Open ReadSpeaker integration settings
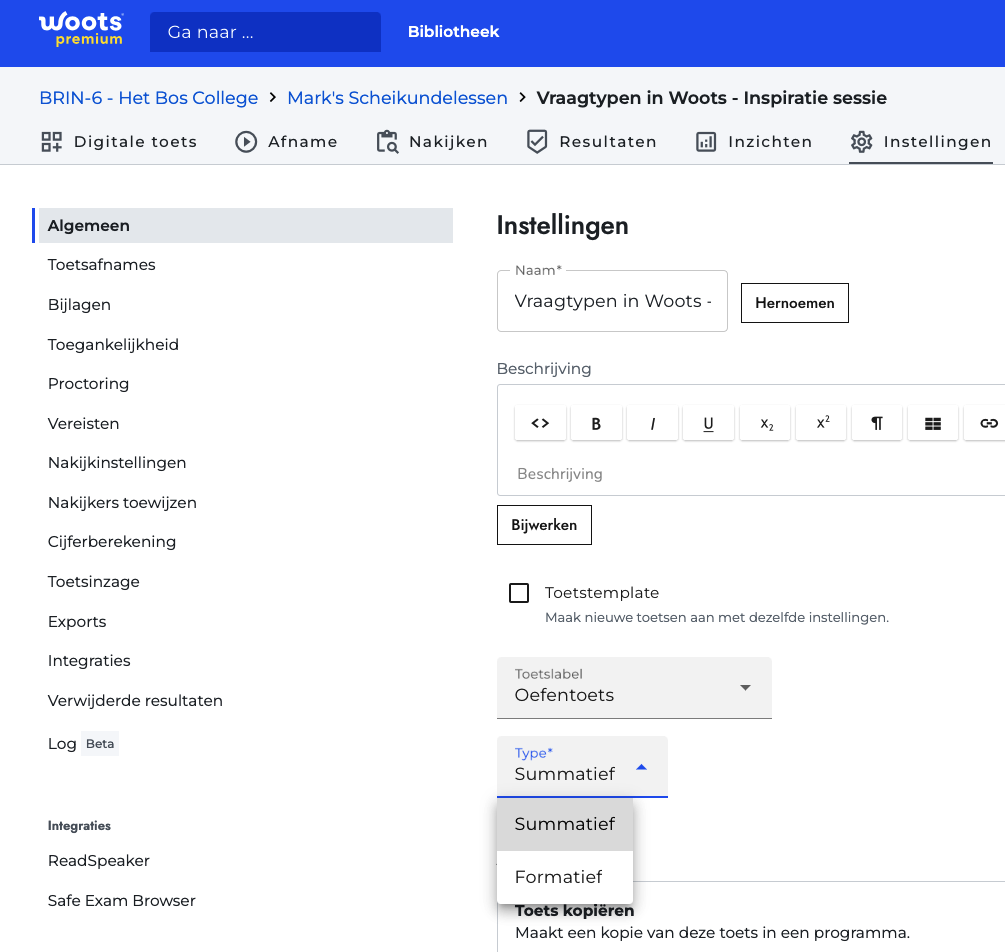This screenshot has width=1005, height=952. tap(99, 861)
